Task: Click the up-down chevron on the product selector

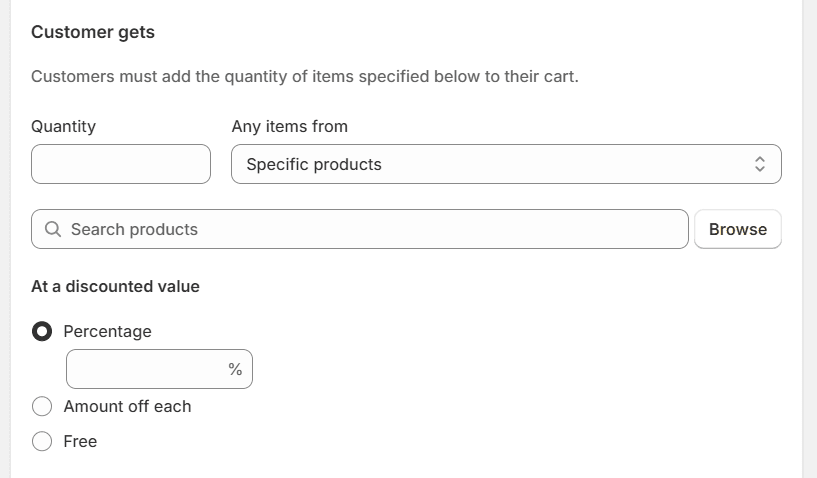Action: (760, 164)
